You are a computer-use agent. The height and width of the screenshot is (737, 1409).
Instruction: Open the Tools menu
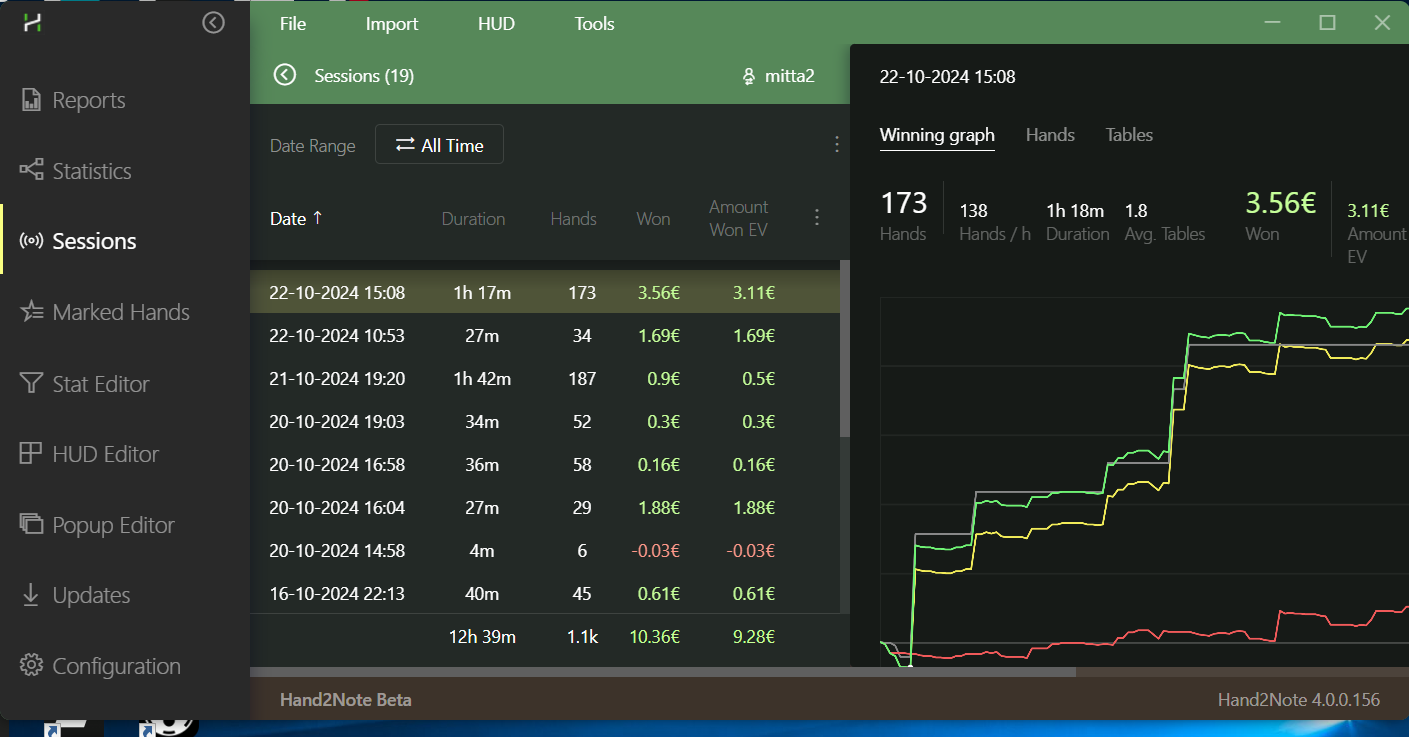[x=594, y=24]
